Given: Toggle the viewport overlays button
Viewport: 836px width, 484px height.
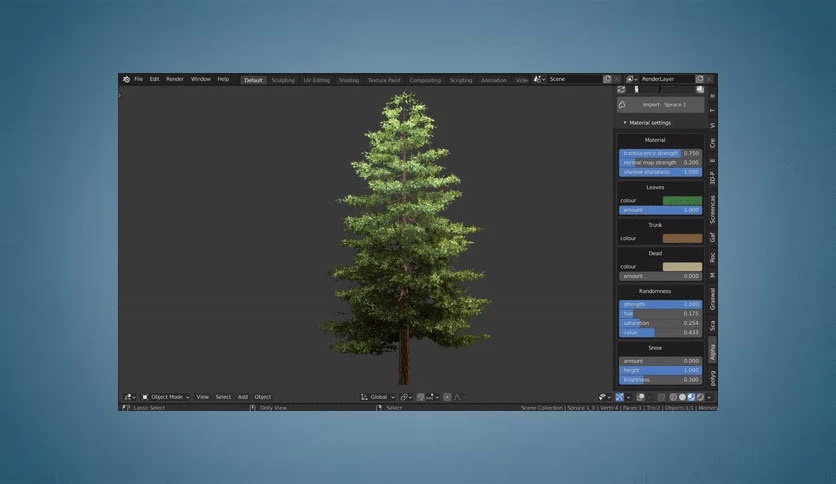Looking at the screenshot, I should point(641,397).
